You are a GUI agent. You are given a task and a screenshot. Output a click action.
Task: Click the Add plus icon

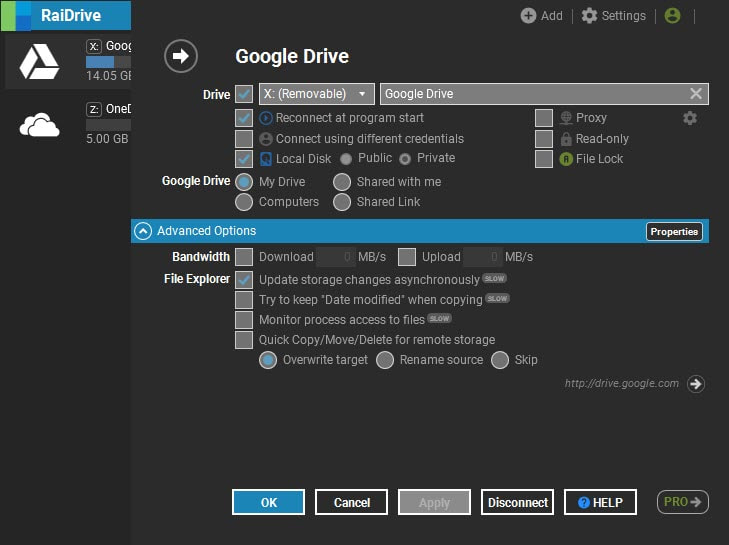[528, 16]
